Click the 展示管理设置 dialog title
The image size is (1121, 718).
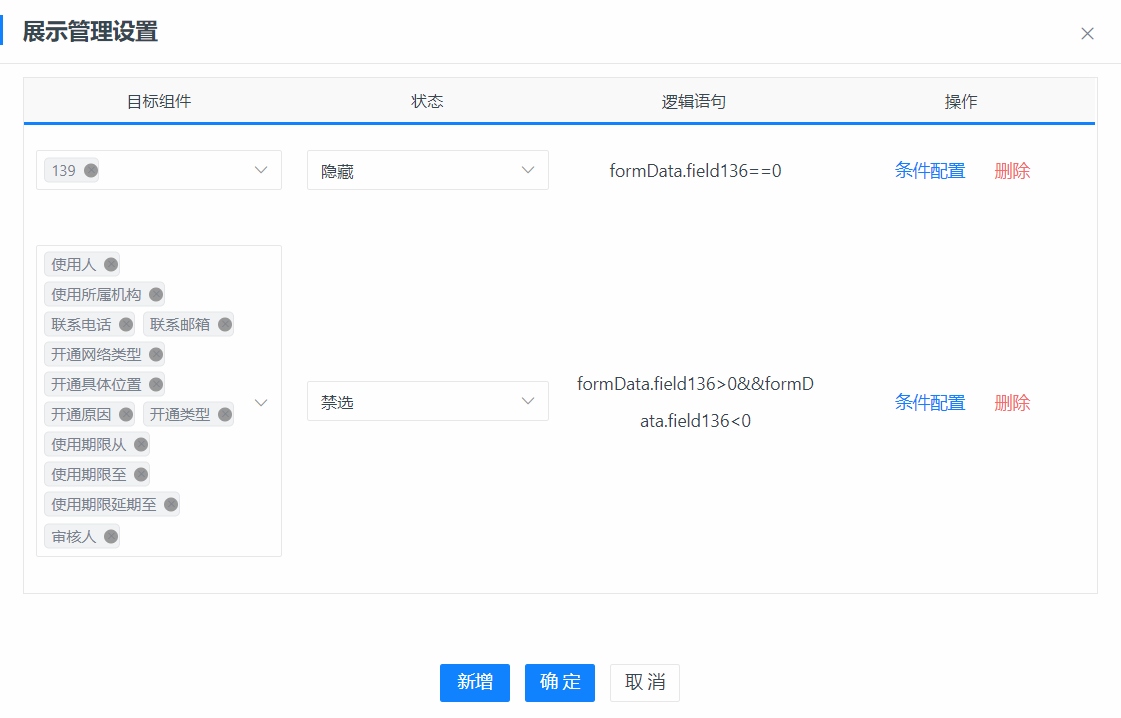pos(90,31)
